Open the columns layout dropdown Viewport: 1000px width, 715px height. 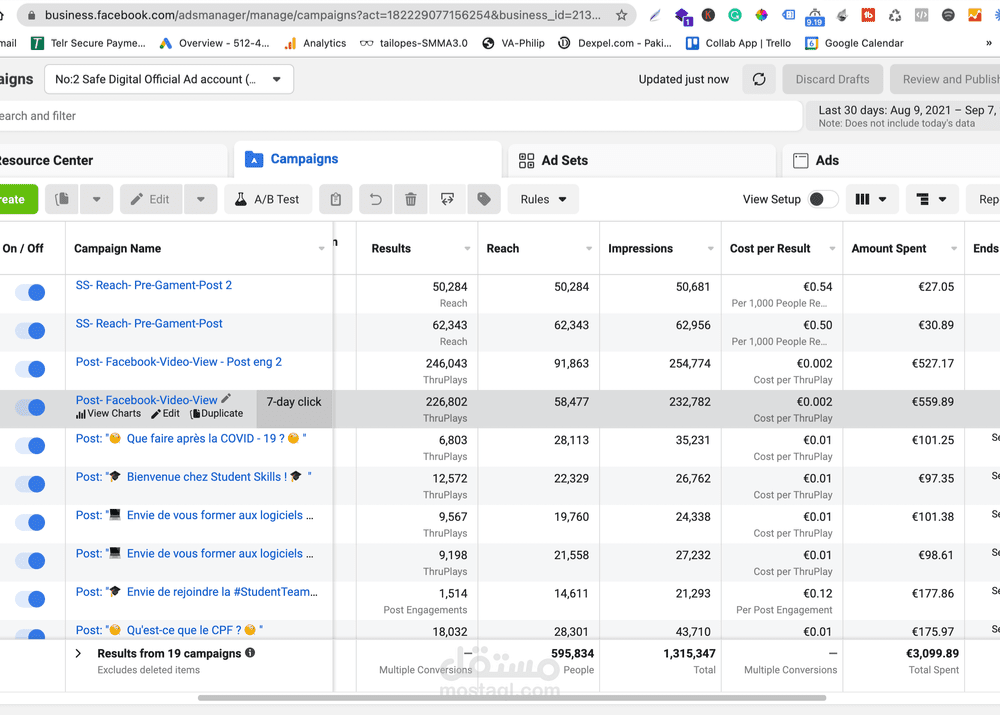pyautogui.click(x=871, y=199)
